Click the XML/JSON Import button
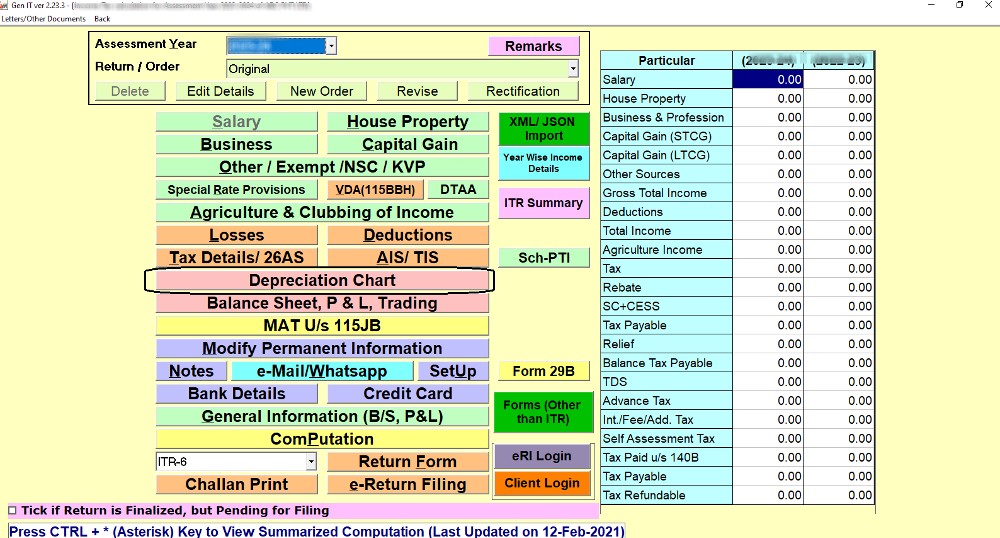1000x538 pixels. (543, 128)
